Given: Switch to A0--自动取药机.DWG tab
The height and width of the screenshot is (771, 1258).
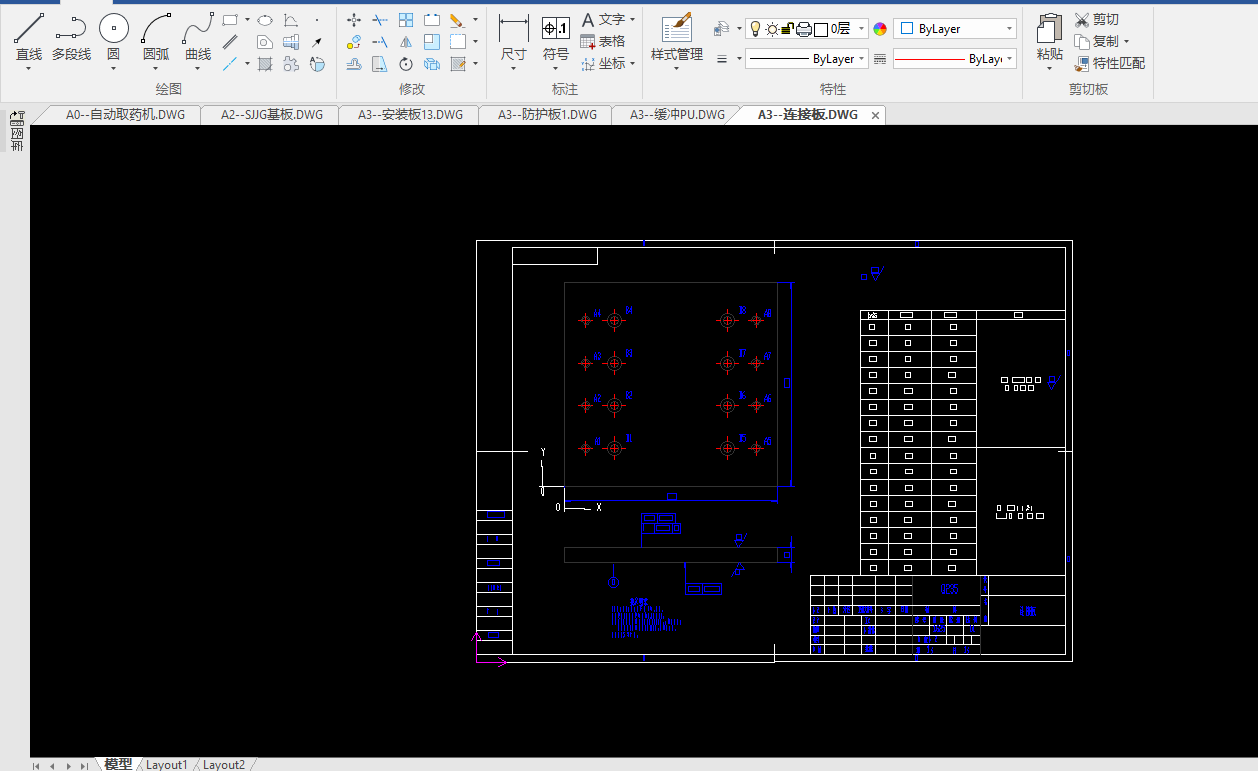Looking at the screenshot, I should tap(125, 115).
